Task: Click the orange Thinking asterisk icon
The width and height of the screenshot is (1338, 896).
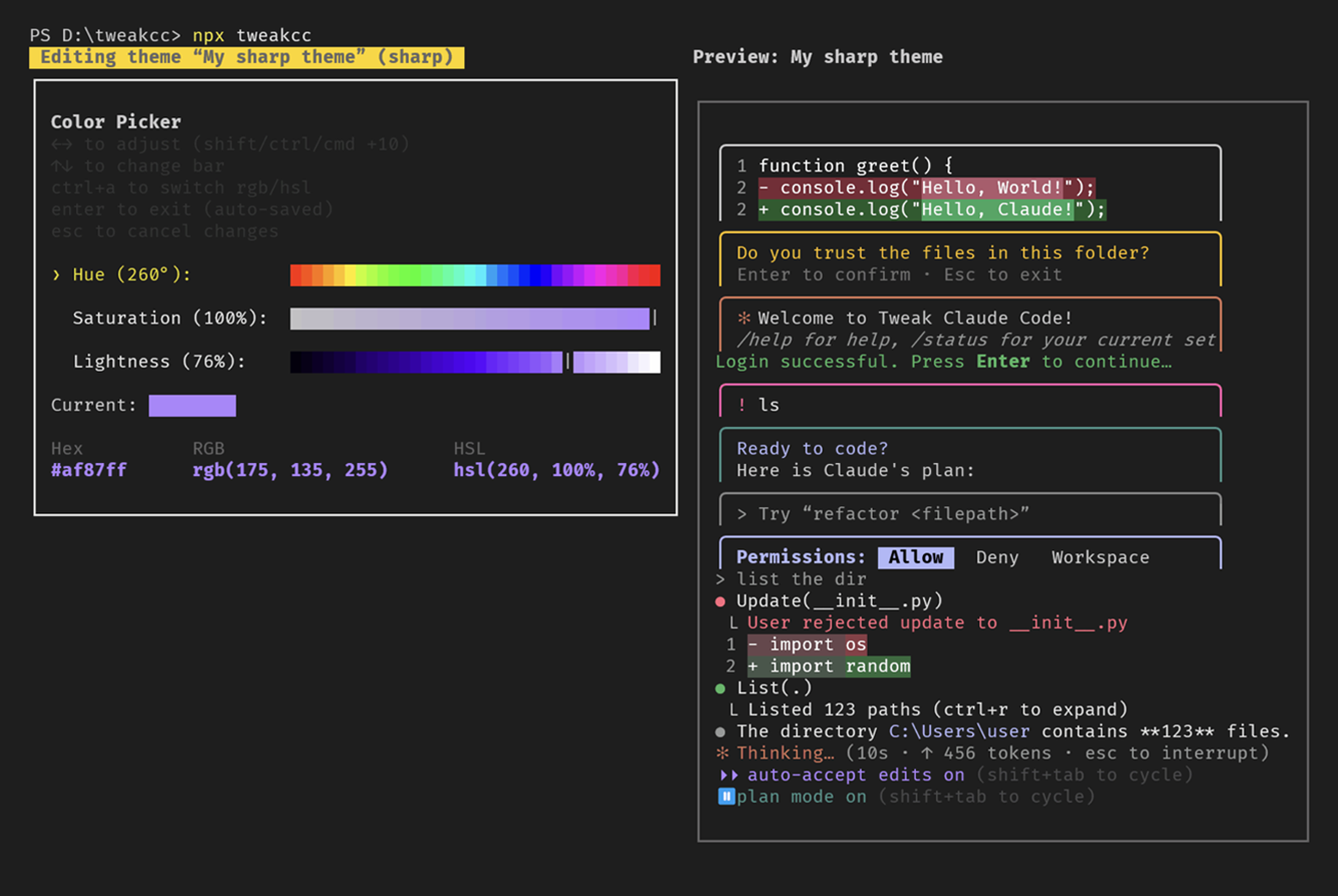Action: tap(722, 753)
